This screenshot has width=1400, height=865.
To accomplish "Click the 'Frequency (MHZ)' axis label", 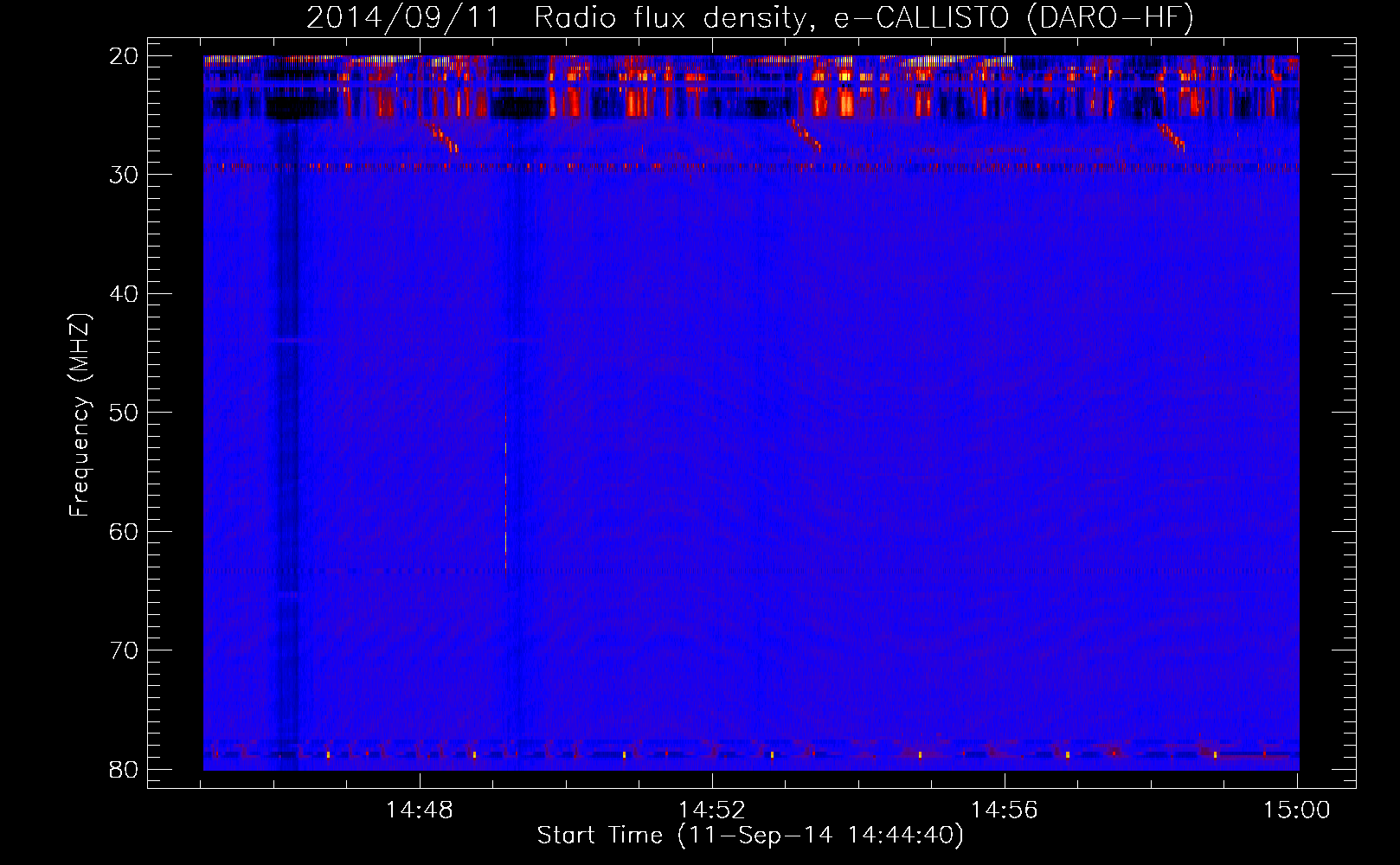I will click(x=80, y=415).
